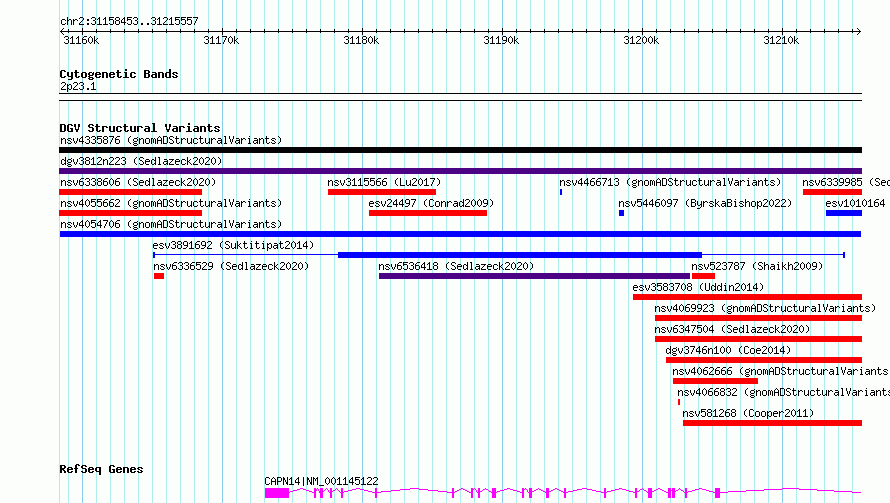Viewport: 890px width, 503px height.
Task: Open nsv581268 (Cooper2011) label
Action: (x=748, y=413)
